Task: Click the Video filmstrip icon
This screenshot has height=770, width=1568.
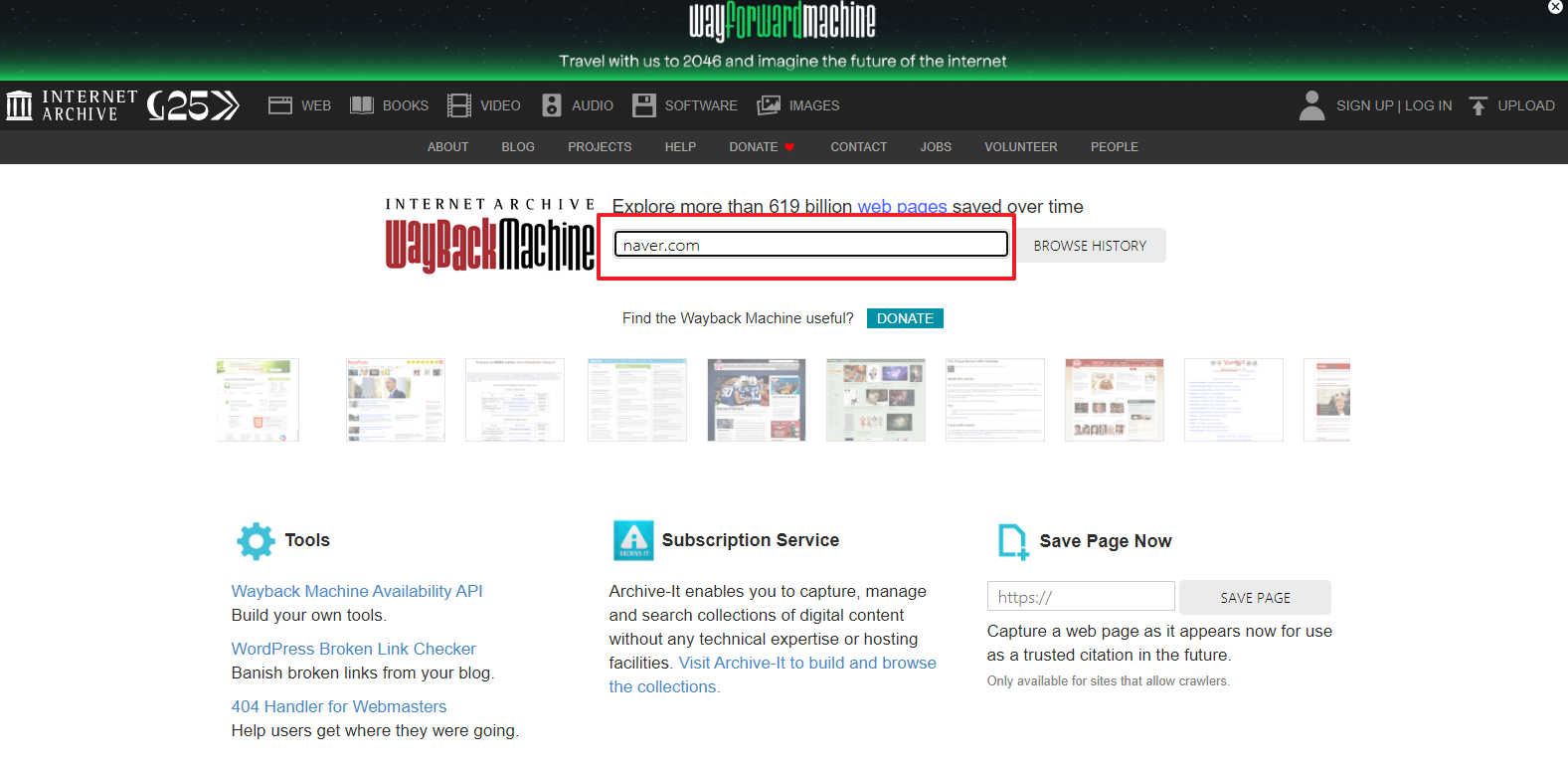Action: click(459, 105)
